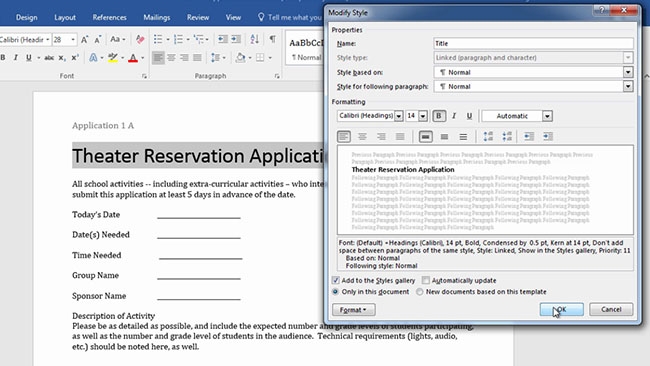
Task: Click the Help question mark button
Action: click(601, 10)
